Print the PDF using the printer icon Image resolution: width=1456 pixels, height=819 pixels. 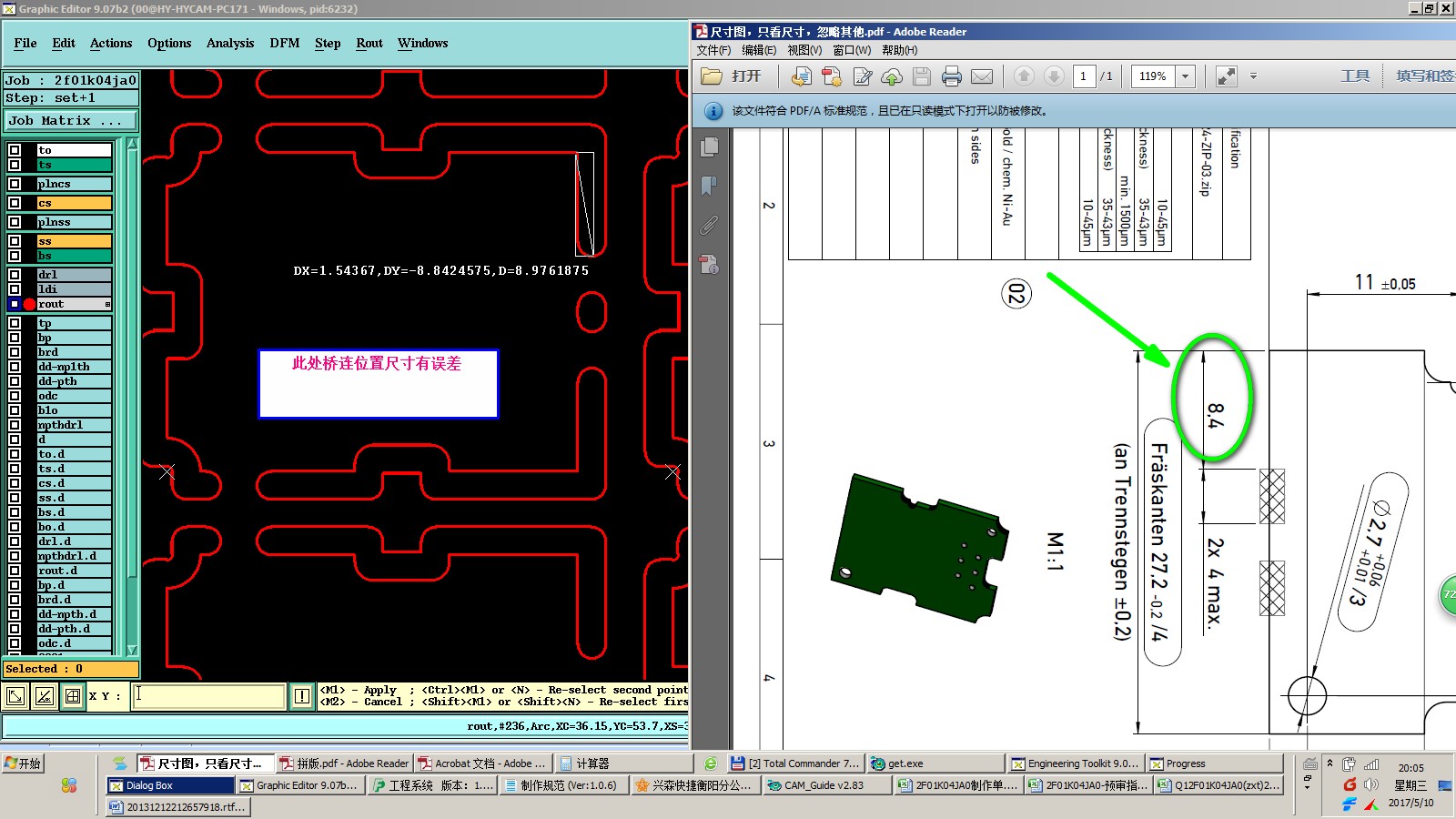(x=952, y=76)
